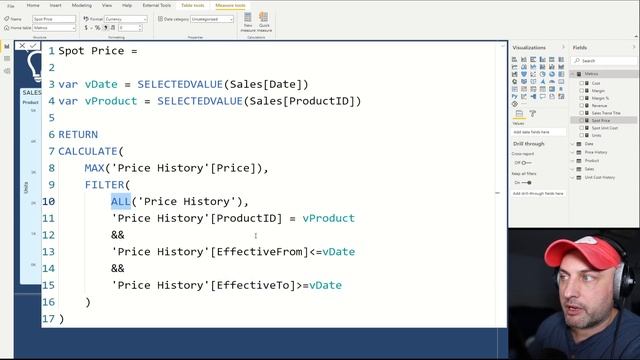Open the External Tools ribbon tab
This screenshot has height=360, width=640.
(x=157, y=6)
